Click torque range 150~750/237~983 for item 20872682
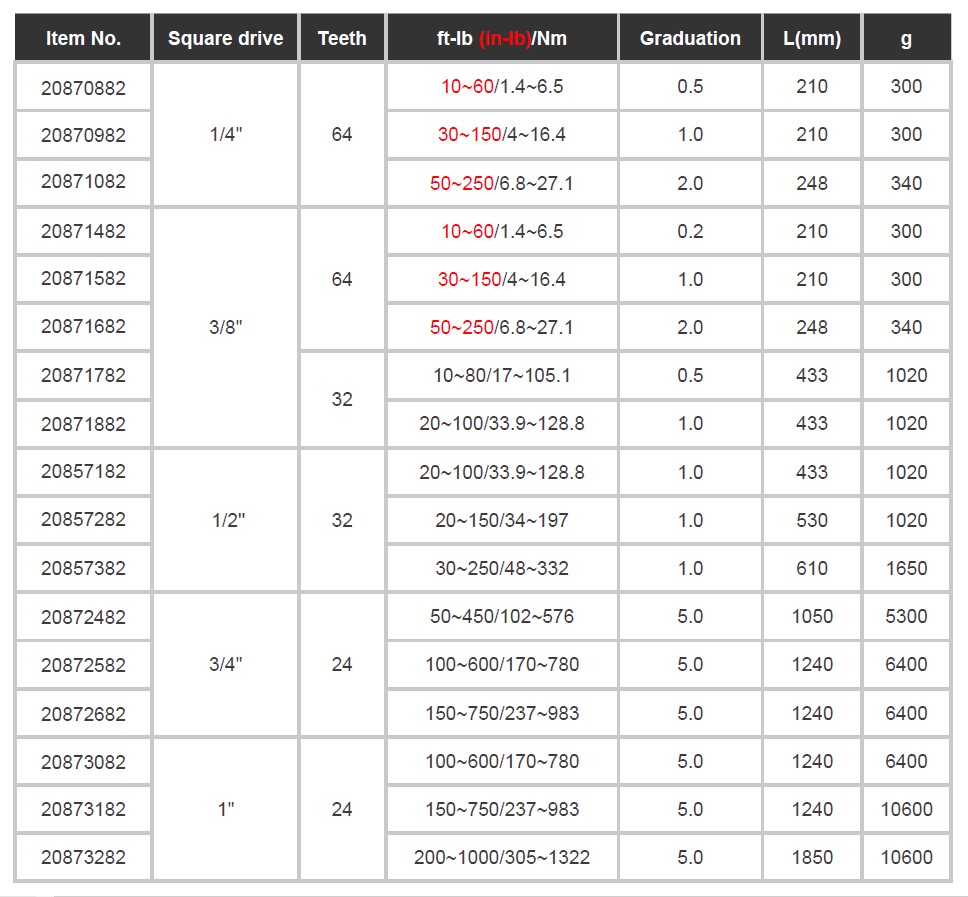 [x=502, y=713]
